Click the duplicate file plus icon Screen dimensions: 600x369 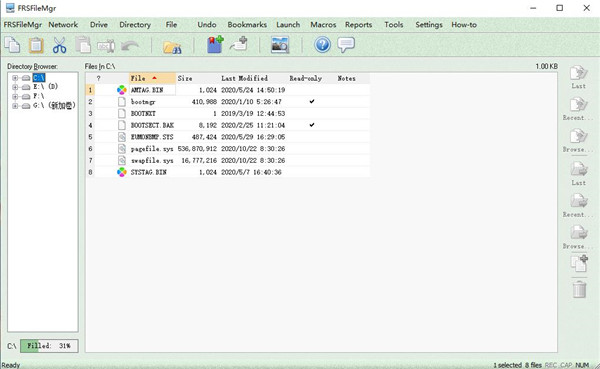(579, 264)
